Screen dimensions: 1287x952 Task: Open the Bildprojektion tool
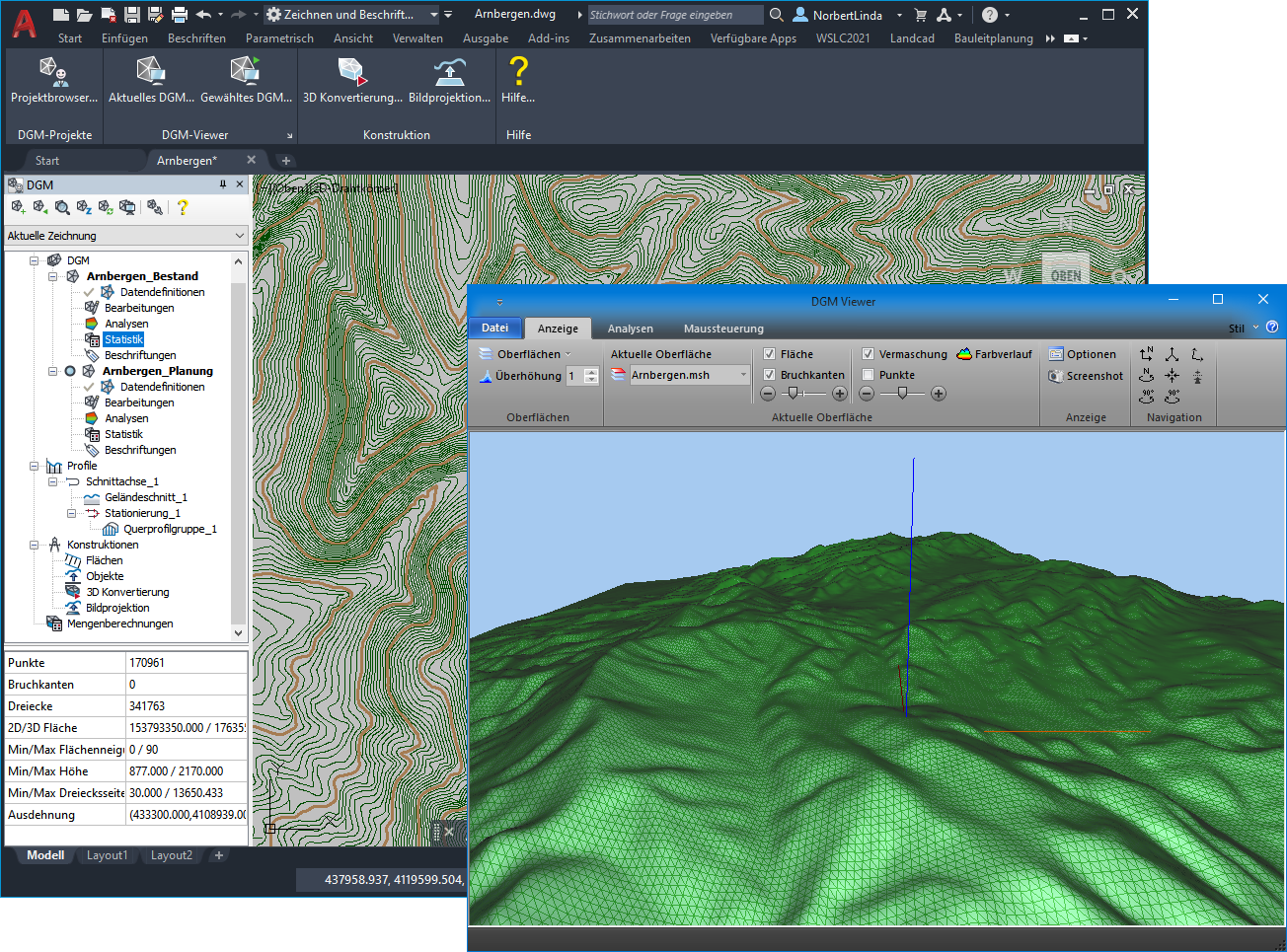450,74
